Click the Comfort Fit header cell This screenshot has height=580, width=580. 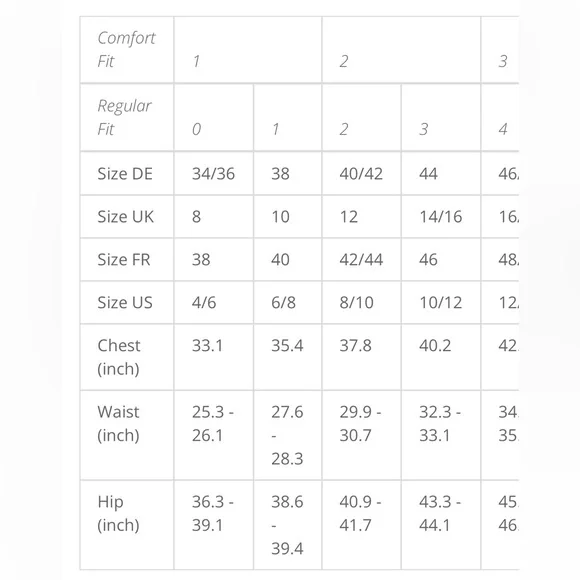click(127, 50)
